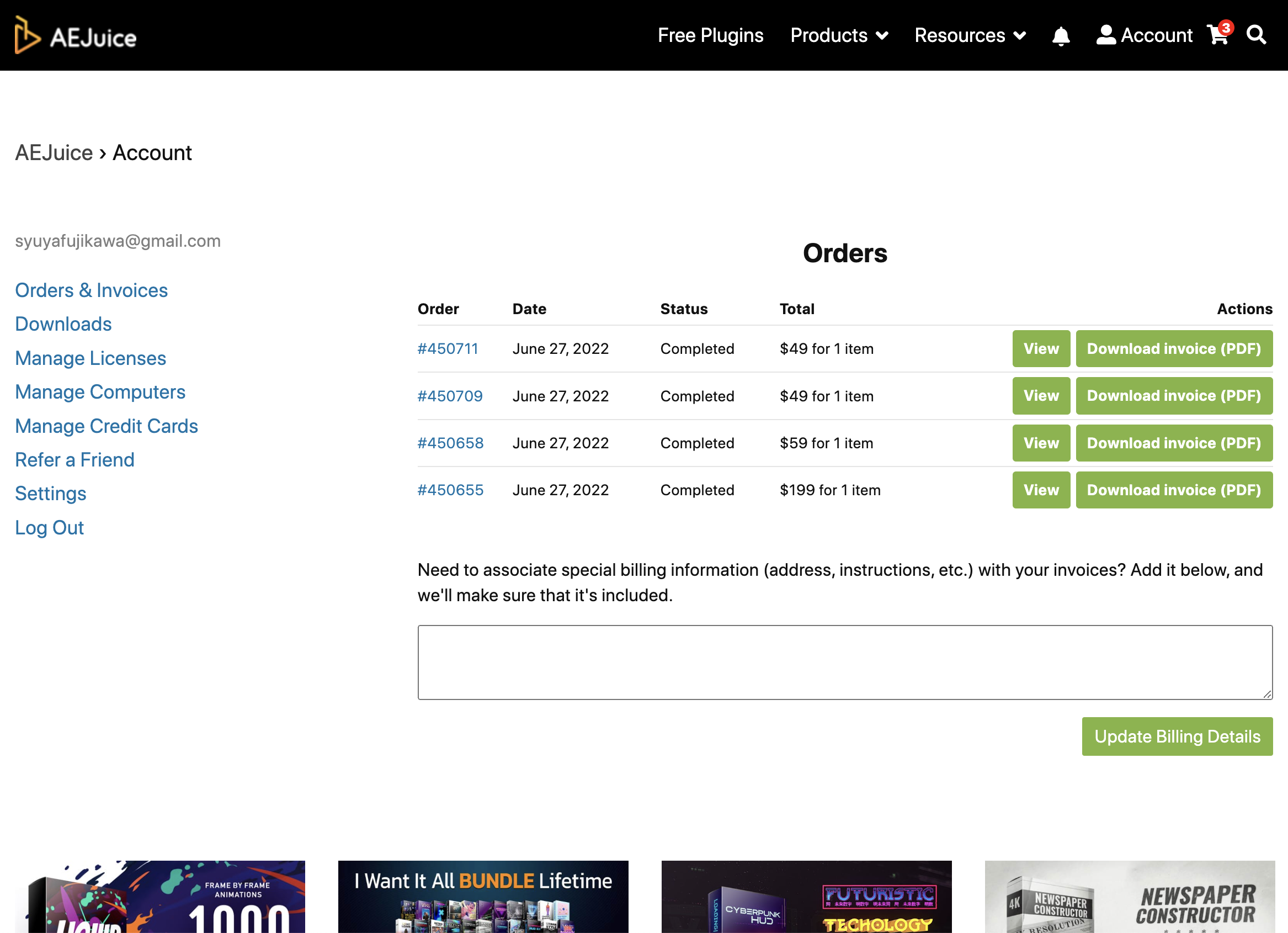Screen dimensions: 1288x933
Task: Open Newspaper Constructor product thumbnail
Action: (x=1130, y=897)
